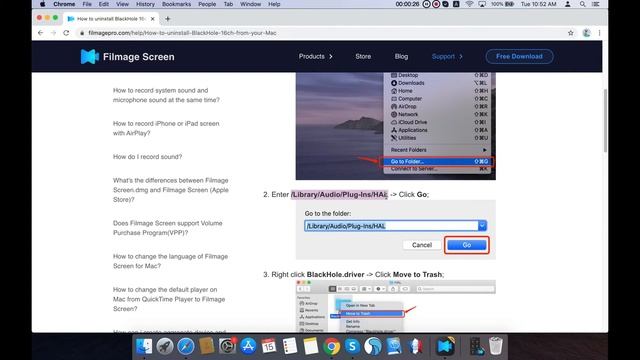Open the Filmage Screen.dmg differences article
Image resolution: width=640 pixels, height=360 pixels.
point(171,190)
